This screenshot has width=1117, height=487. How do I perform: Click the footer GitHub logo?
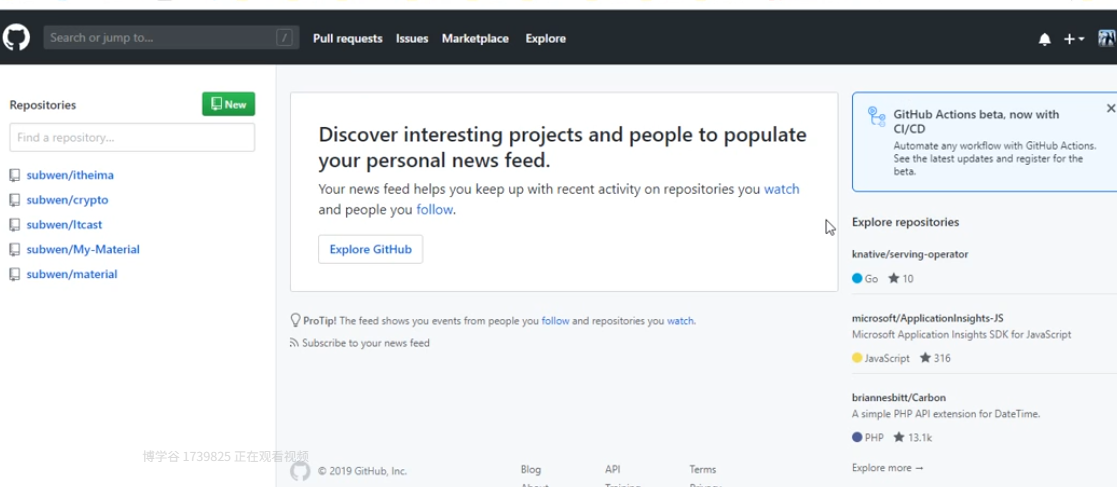[300, 471]
